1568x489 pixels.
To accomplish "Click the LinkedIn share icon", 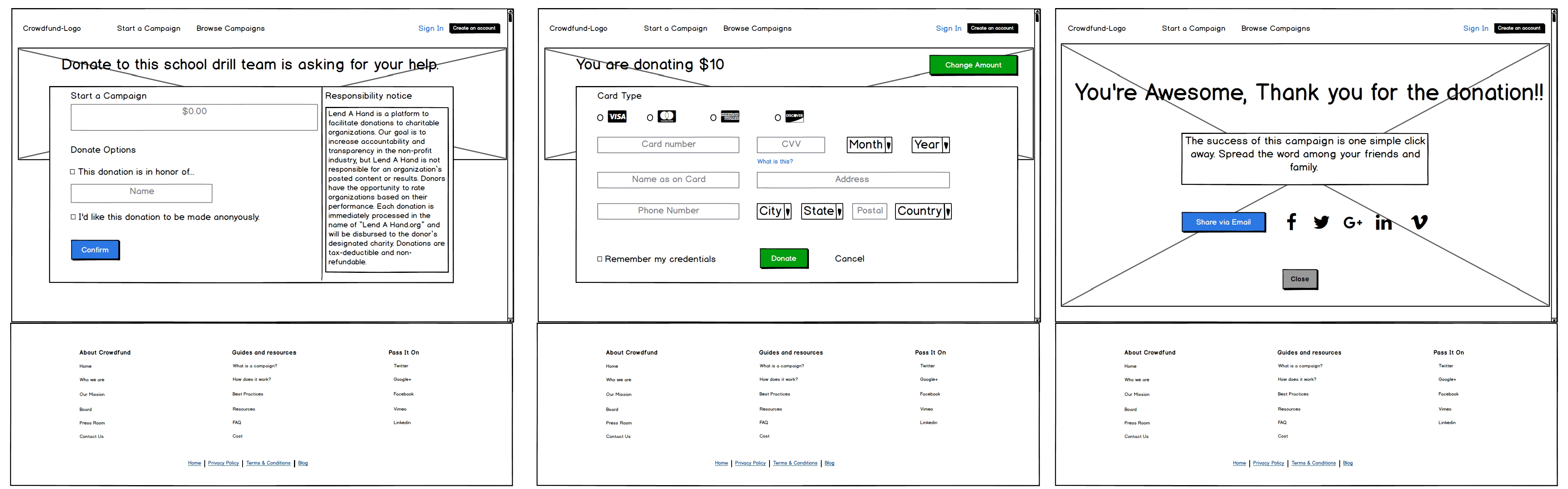I will point(1384,223).
